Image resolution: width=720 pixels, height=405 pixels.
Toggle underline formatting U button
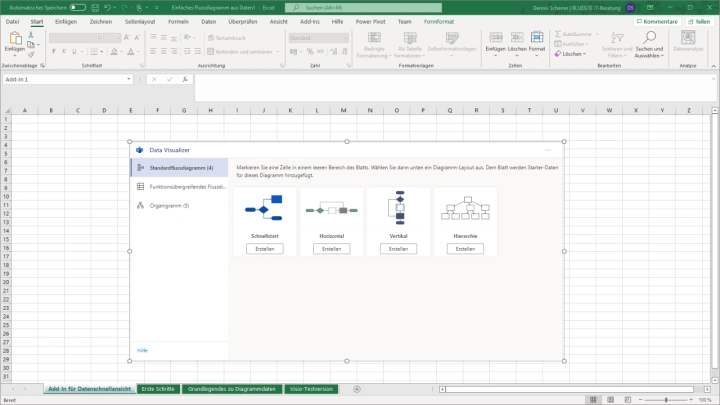74,51
